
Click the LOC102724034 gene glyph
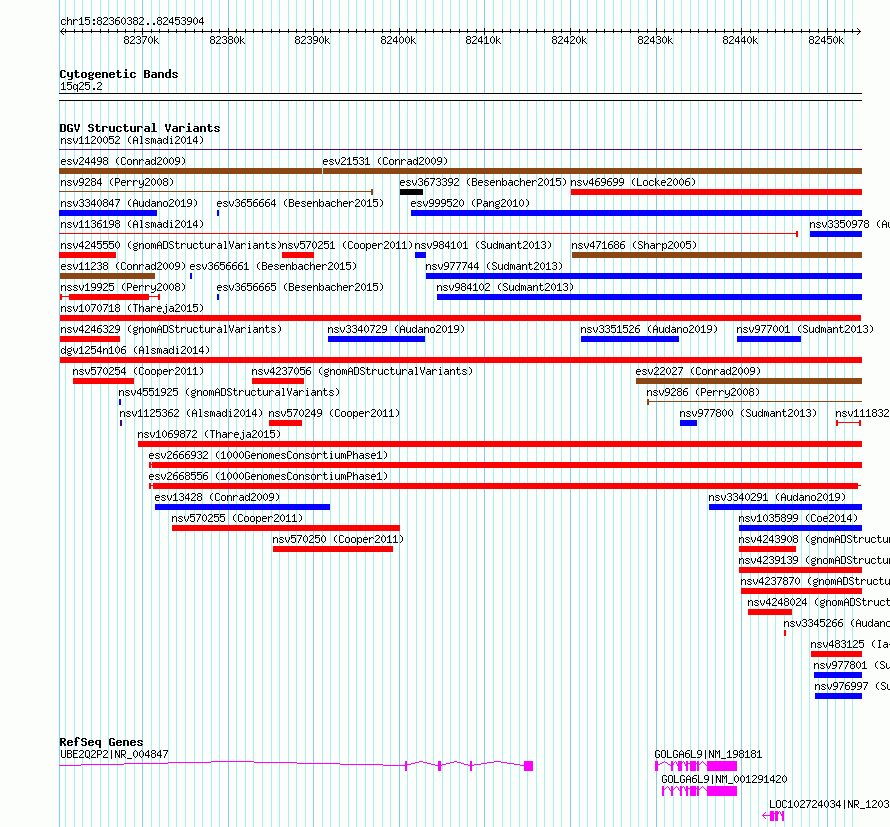tap(773, 816)
